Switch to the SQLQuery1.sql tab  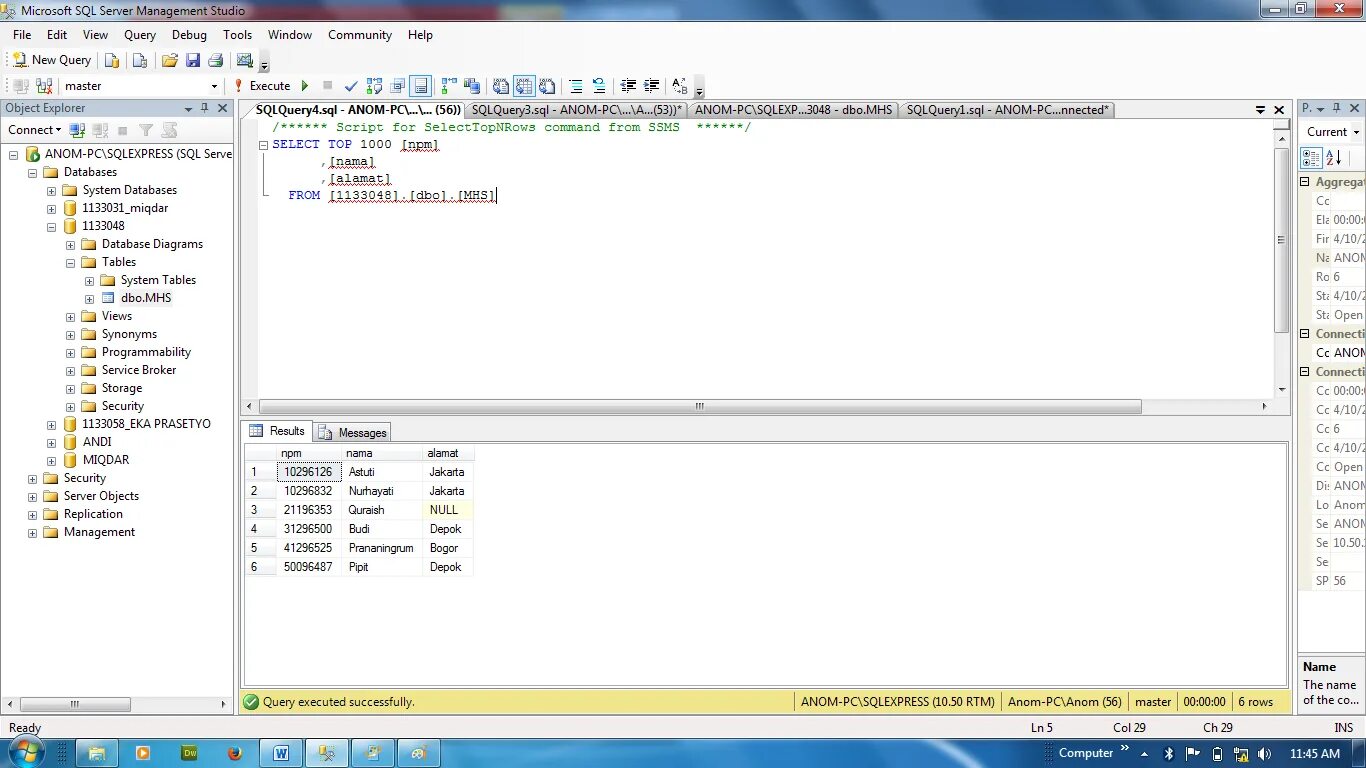[x=1007, y=110]
